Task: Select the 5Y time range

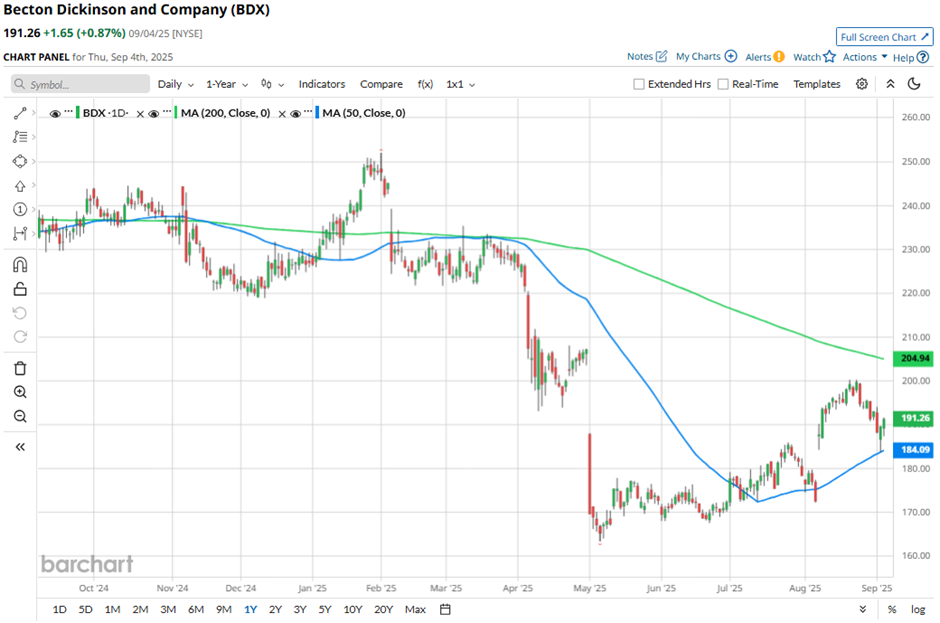Action: 325,609
